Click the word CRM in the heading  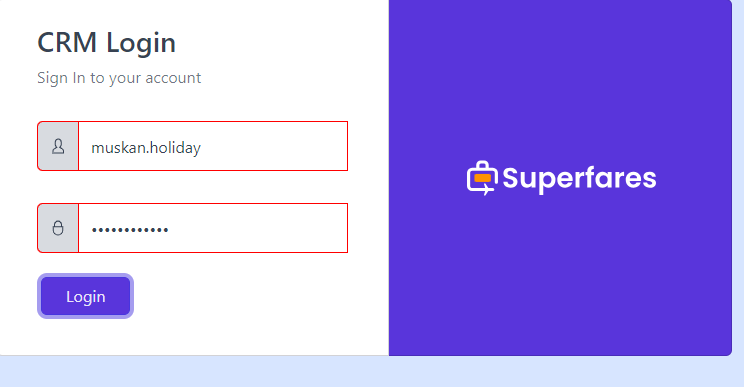[67, 42]
